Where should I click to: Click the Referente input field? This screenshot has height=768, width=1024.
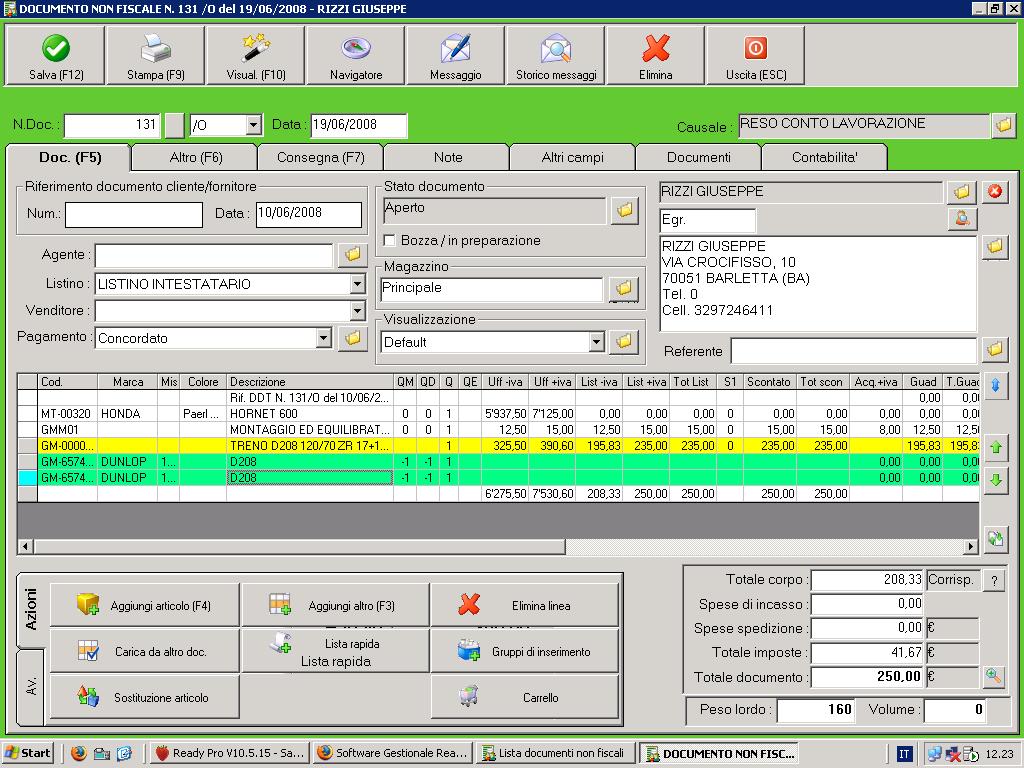pyautogui.click(x=853, y=351)
